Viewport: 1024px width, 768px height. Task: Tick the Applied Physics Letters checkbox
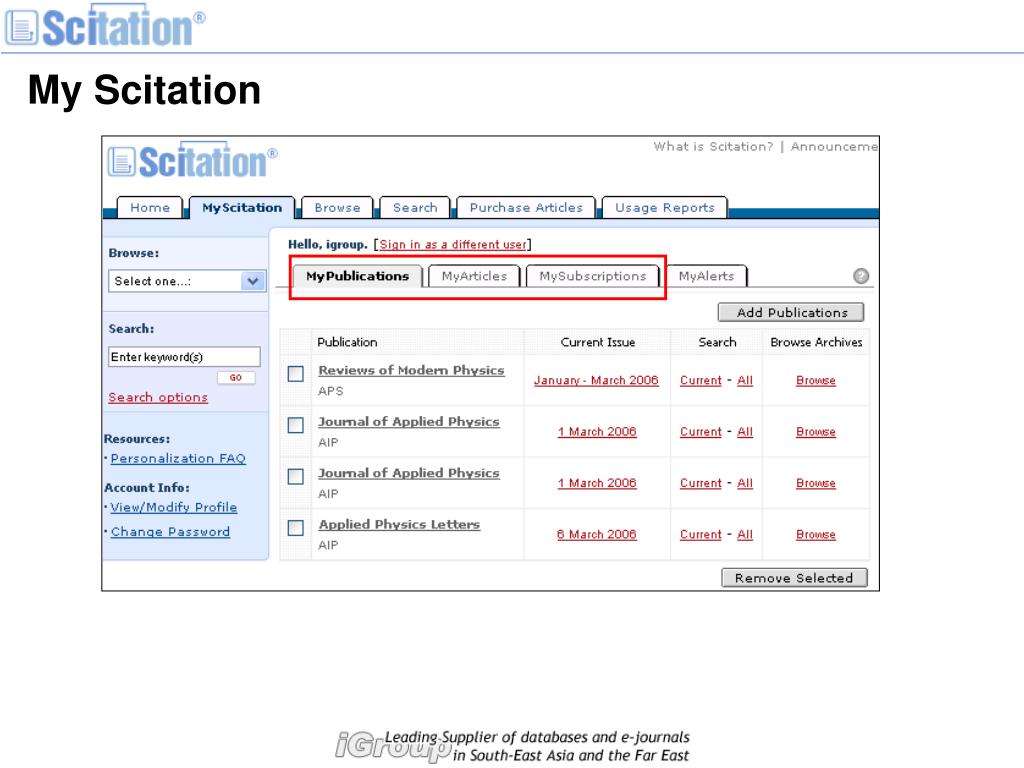296,528
